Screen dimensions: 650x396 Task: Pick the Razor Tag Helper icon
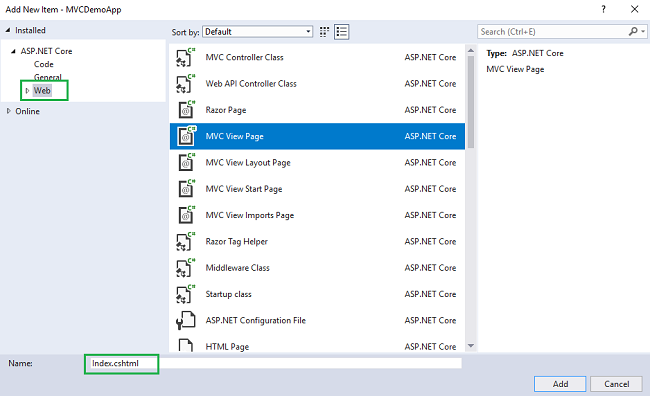click(x=185, y=241)
